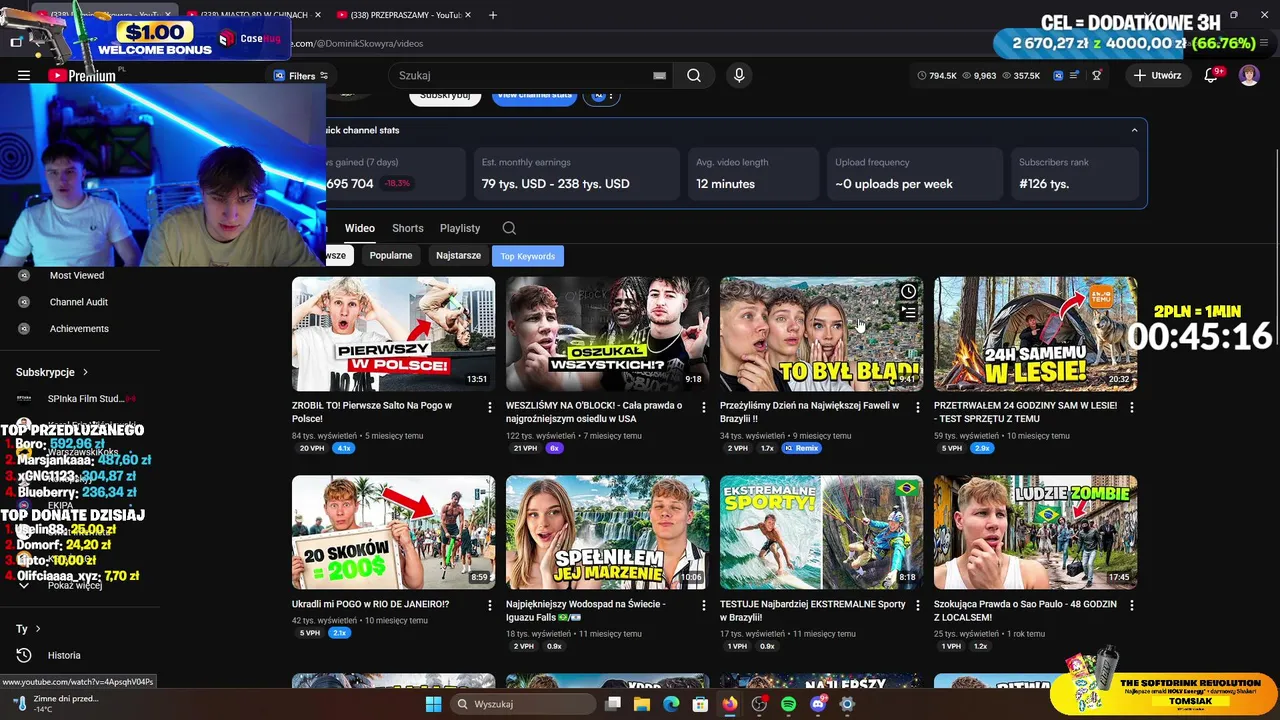Expand Pokaż więcej subscriptions
The height and width of the screenshot is (720, 1280).
(75, 585)
